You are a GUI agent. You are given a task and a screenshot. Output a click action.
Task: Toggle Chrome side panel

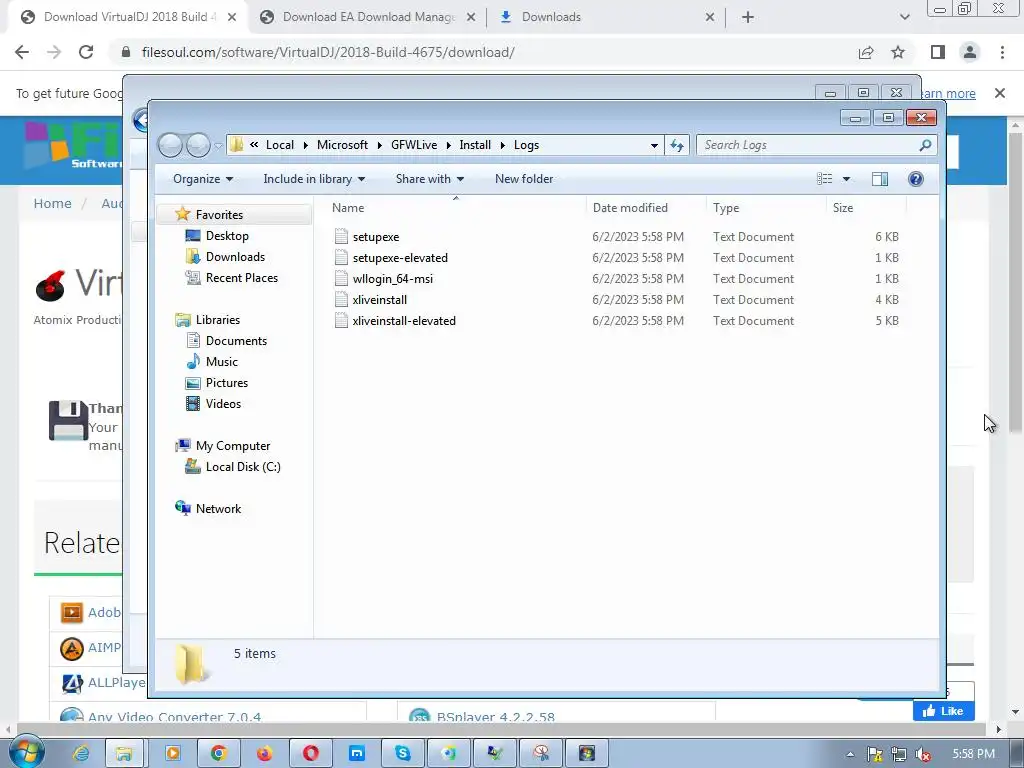click(x=938, y=52)
